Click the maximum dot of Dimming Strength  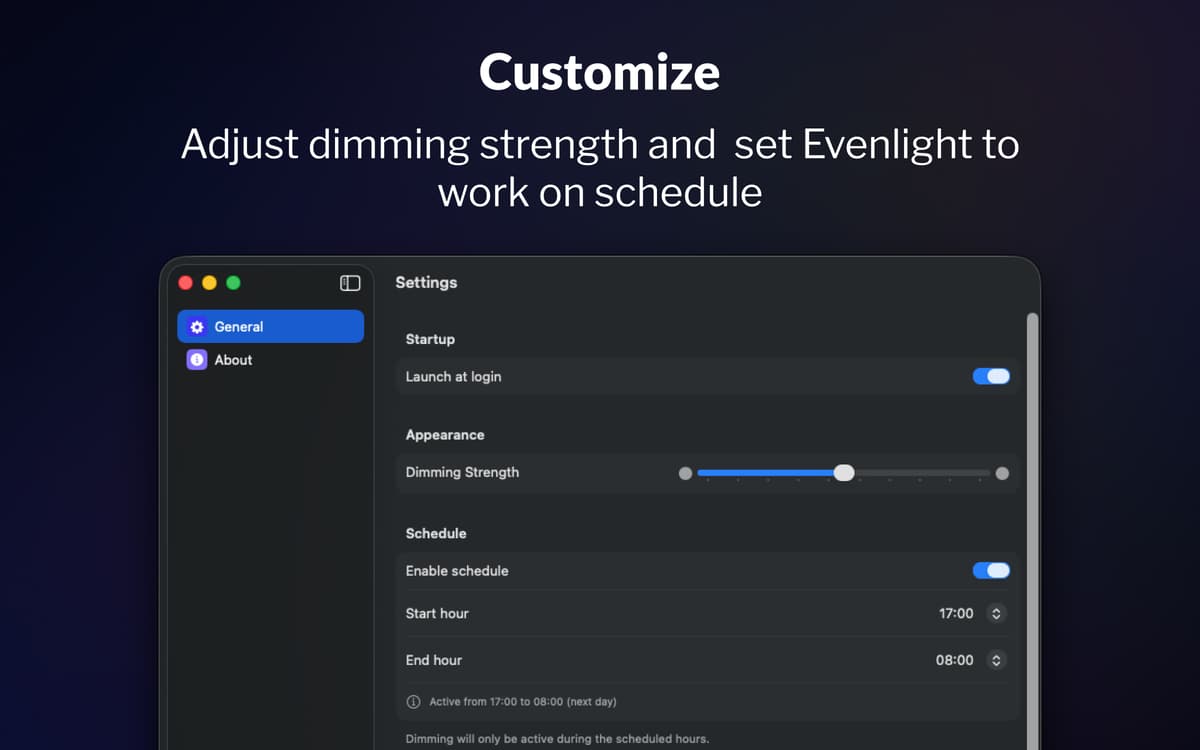tap(1002, 473)
